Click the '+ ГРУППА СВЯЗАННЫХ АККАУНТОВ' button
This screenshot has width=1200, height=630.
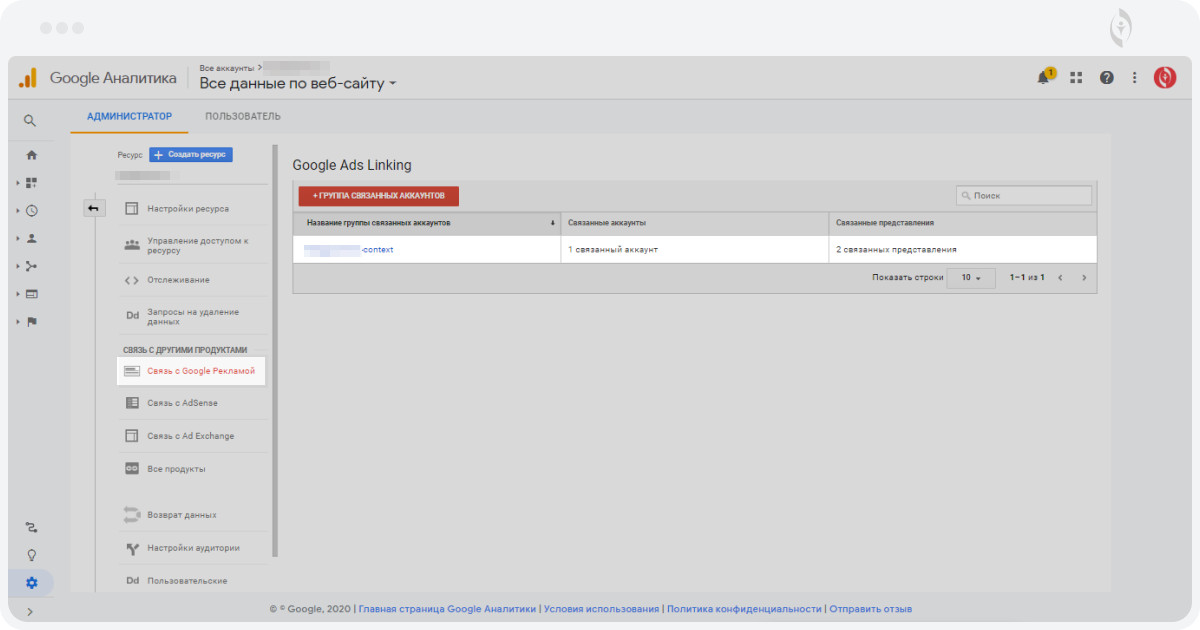(378, 196)
